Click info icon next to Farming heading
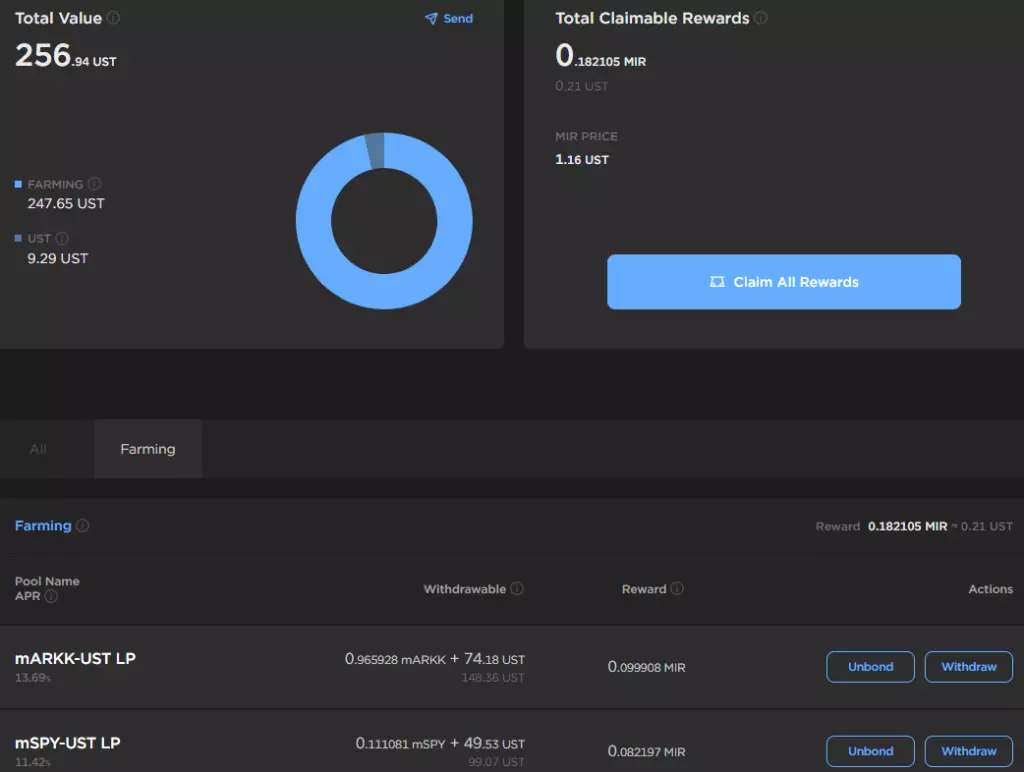Viewport: 1024px width, 772px height. [83, 526]
